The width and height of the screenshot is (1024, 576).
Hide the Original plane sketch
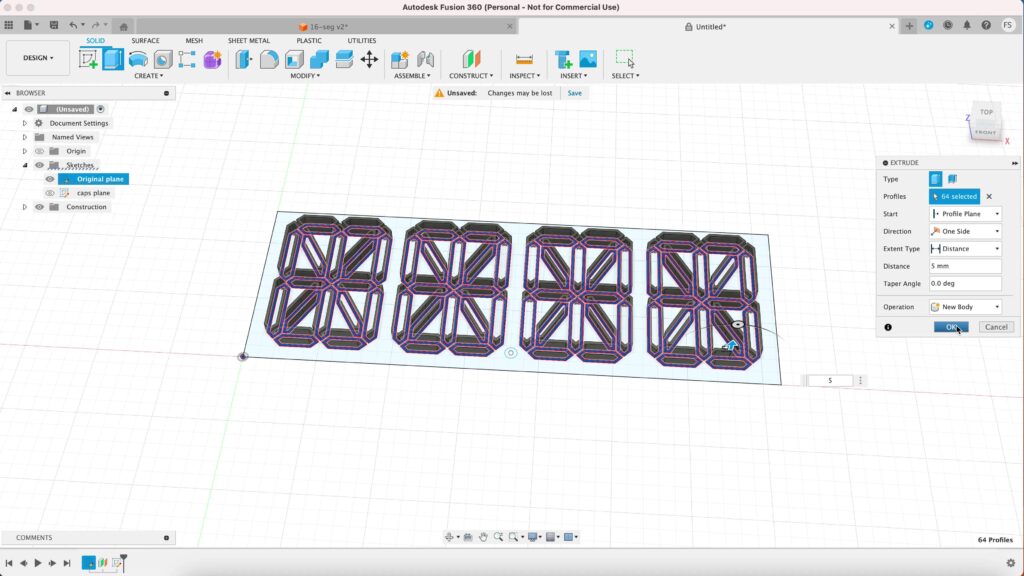50,179
